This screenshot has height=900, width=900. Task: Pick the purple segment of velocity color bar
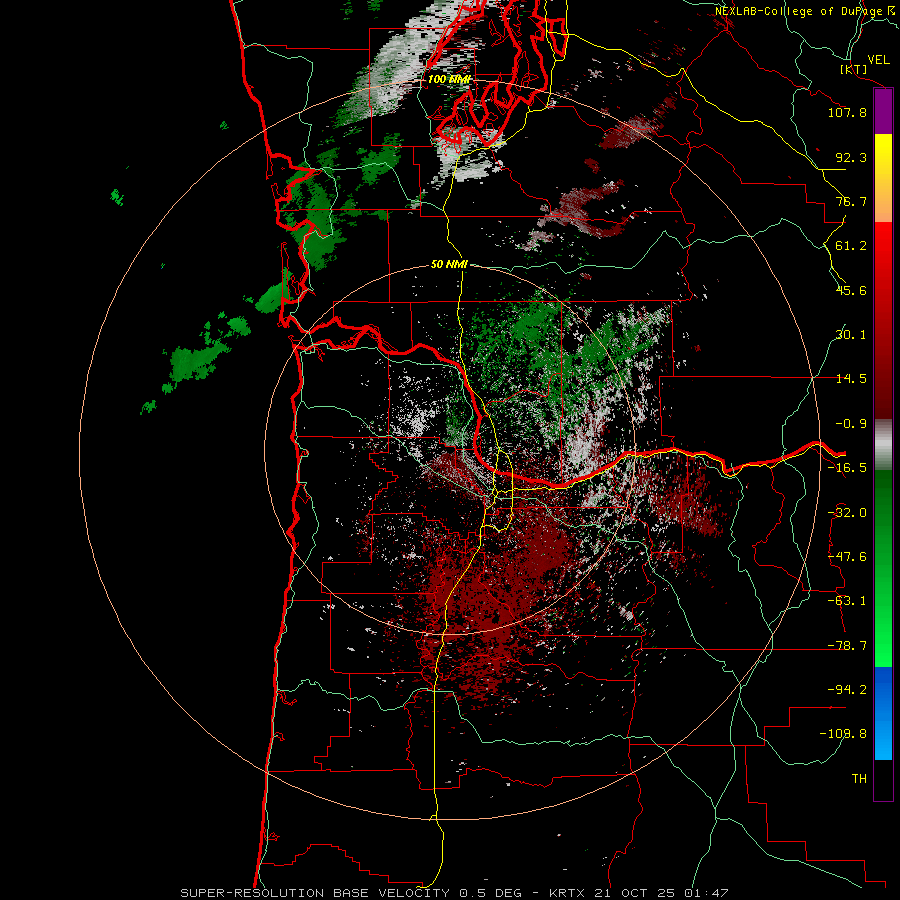pyautogui.click(x=883, y=111)
